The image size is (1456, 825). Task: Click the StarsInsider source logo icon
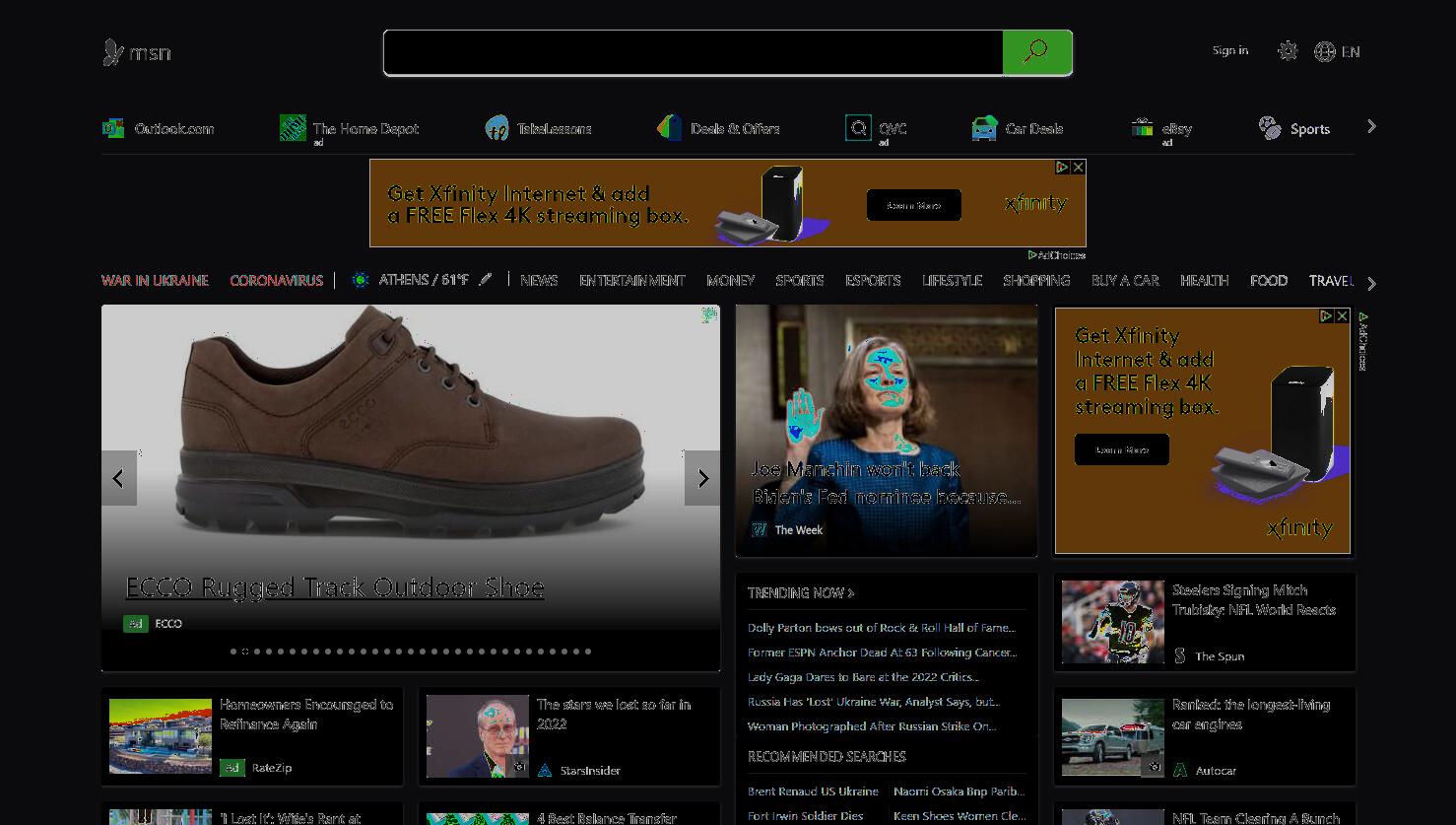pos(545,770)
